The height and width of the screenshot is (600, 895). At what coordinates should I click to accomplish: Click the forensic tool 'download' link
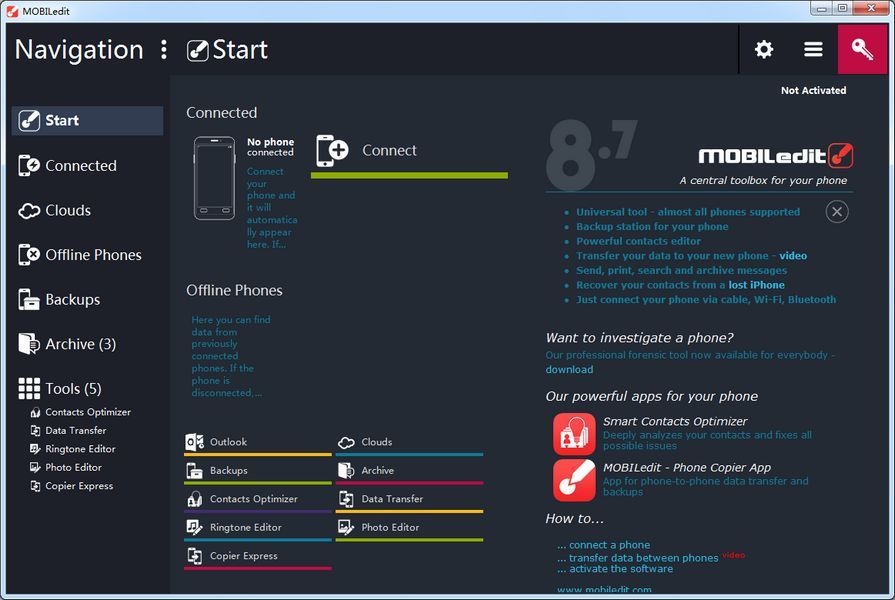click(569, 369)
